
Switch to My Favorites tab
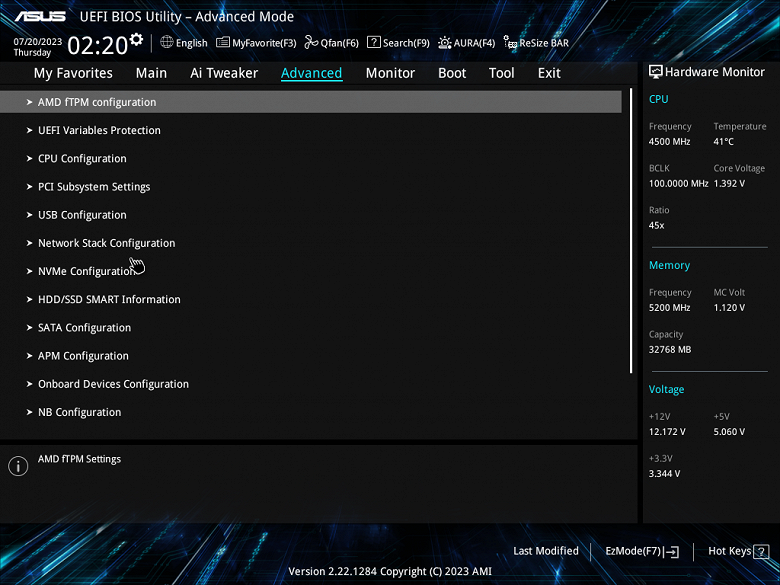(x=73, y=73)
